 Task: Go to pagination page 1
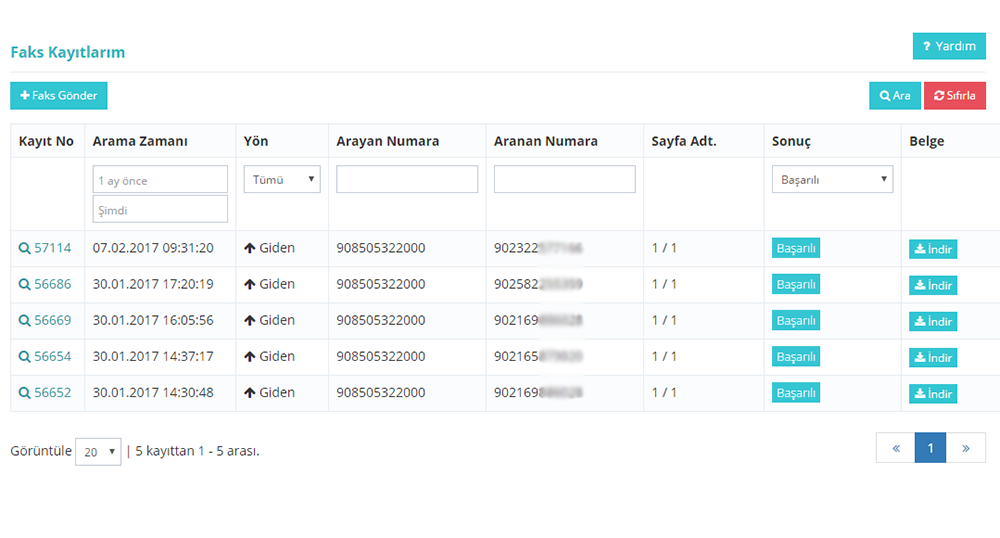pyautogui.click(x=930, y=448)
